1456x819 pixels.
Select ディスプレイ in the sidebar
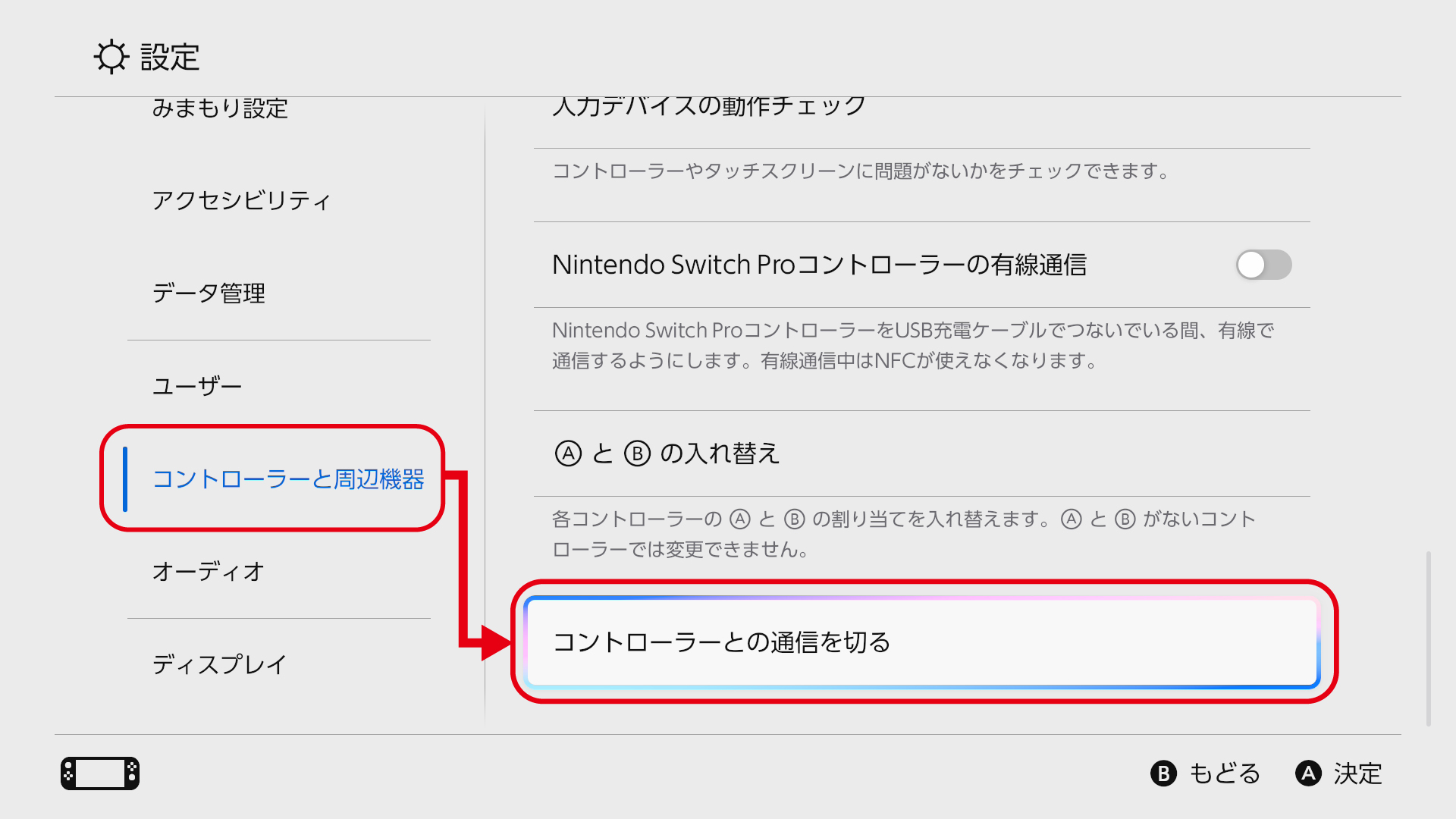click(220, 664)
